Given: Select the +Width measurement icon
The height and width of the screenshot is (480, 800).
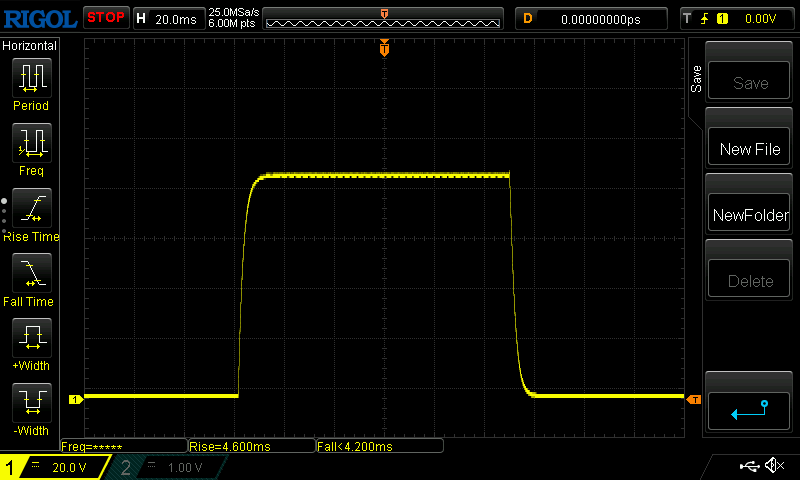Looking at the screenshot, I should pyautogui.click(x=30, y=338).
